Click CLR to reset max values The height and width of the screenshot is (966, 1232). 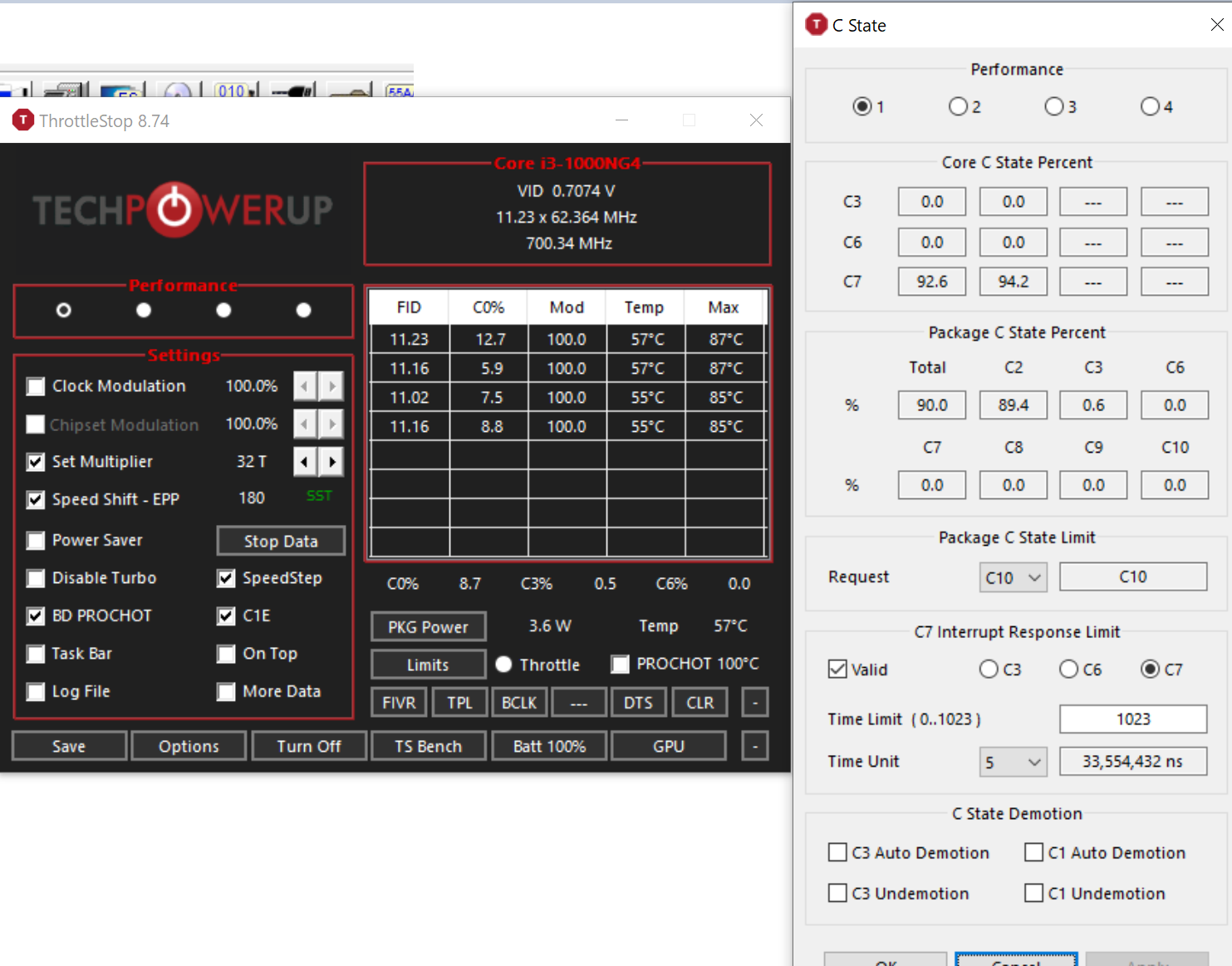click(x=699, y=703)
